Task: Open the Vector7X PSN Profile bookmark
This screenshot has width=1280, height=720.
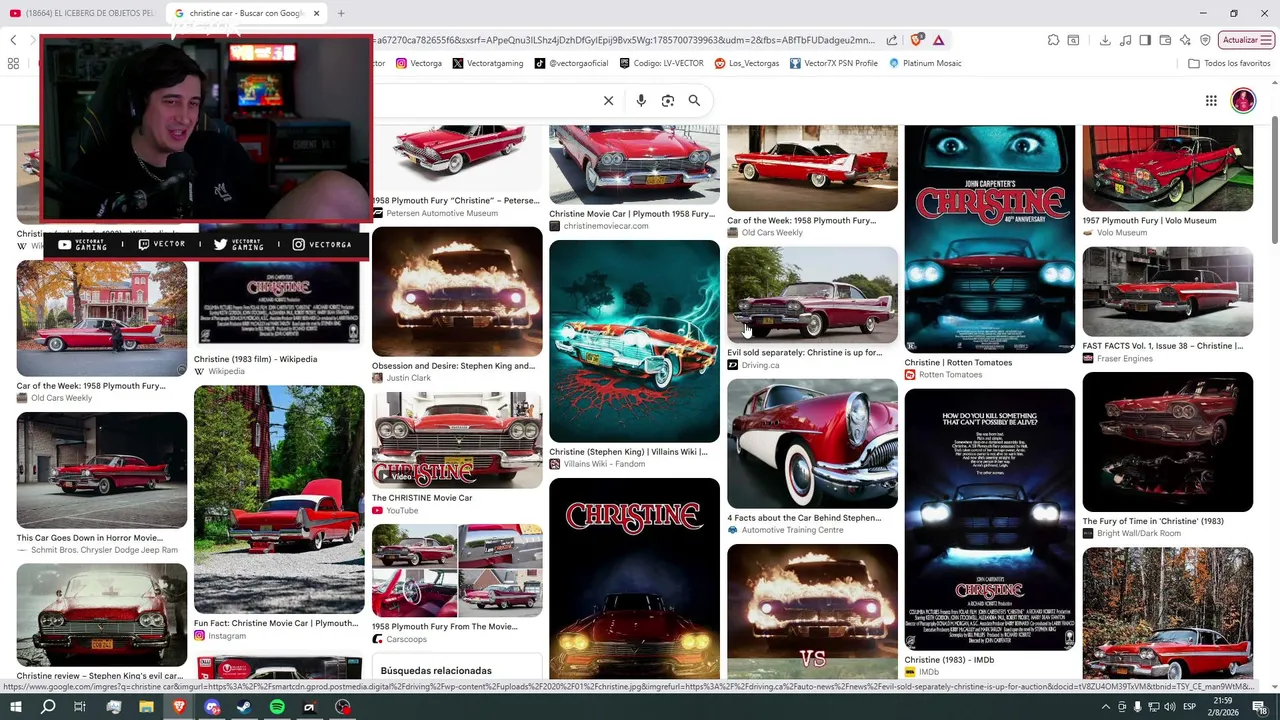Action: 834,63
